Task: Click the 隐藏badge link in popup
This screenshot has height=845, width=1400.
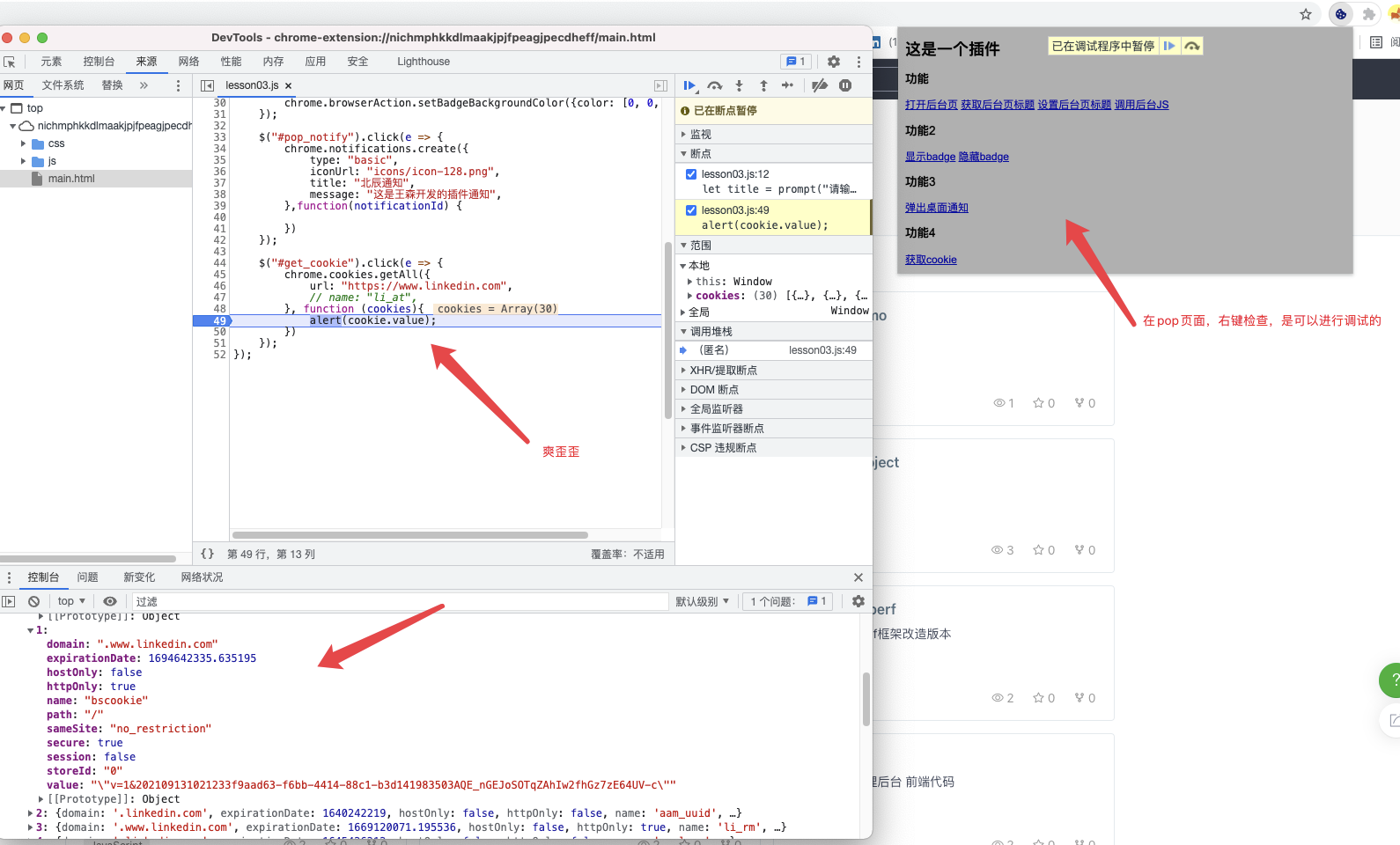Action: 984,157
